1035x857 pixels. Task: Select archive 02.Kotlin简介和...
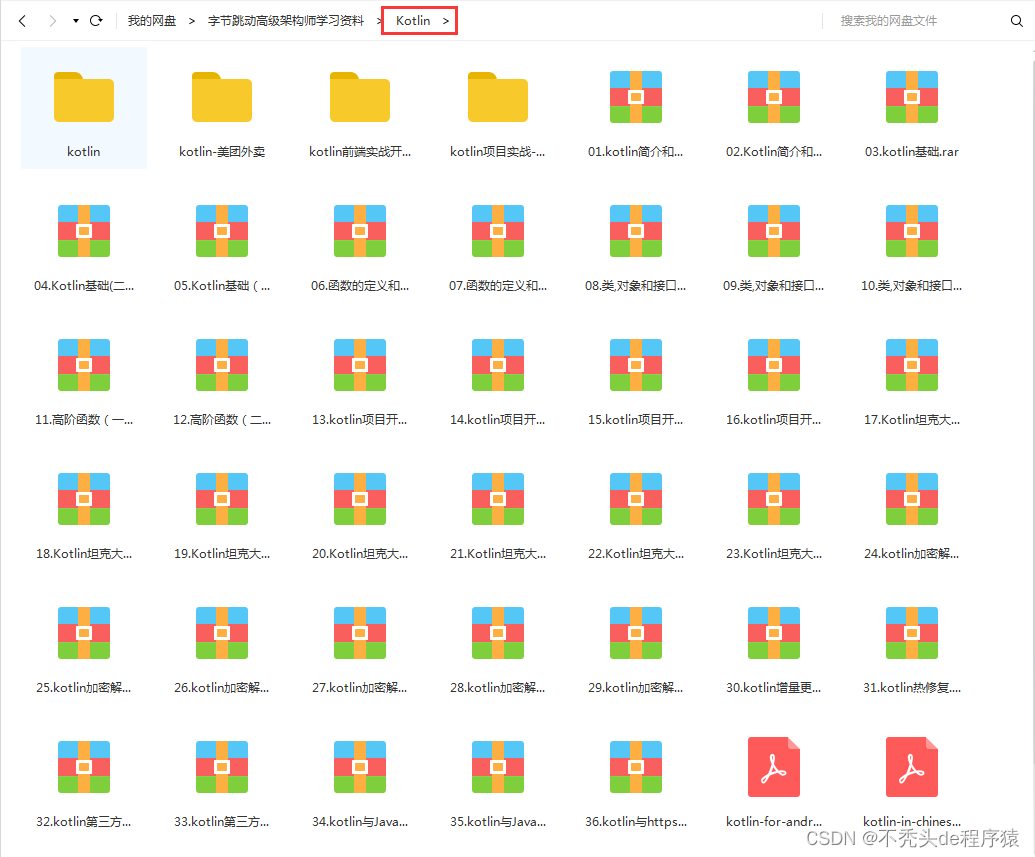pyautogui.click(x=774, y=97)
